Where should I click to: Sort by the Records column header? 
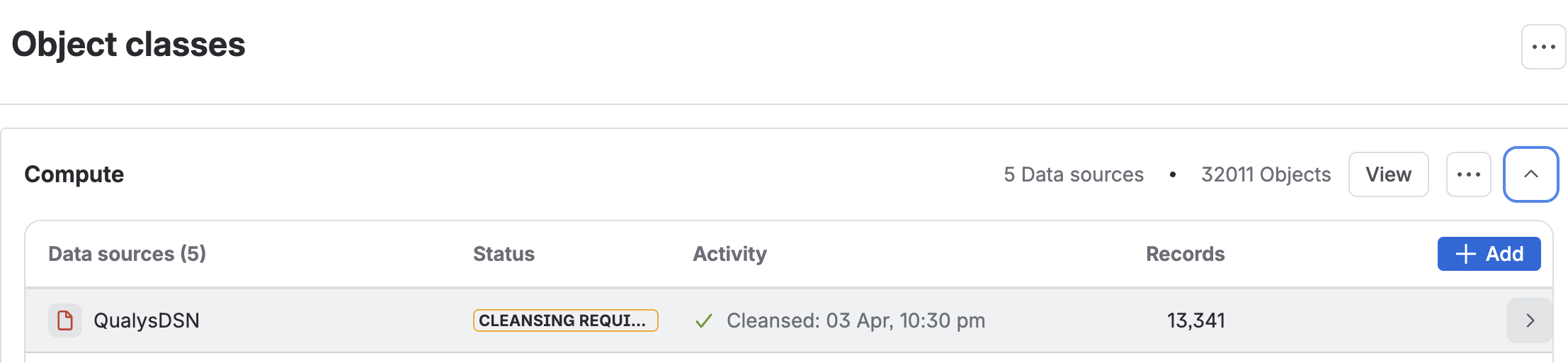[1185, 254]
